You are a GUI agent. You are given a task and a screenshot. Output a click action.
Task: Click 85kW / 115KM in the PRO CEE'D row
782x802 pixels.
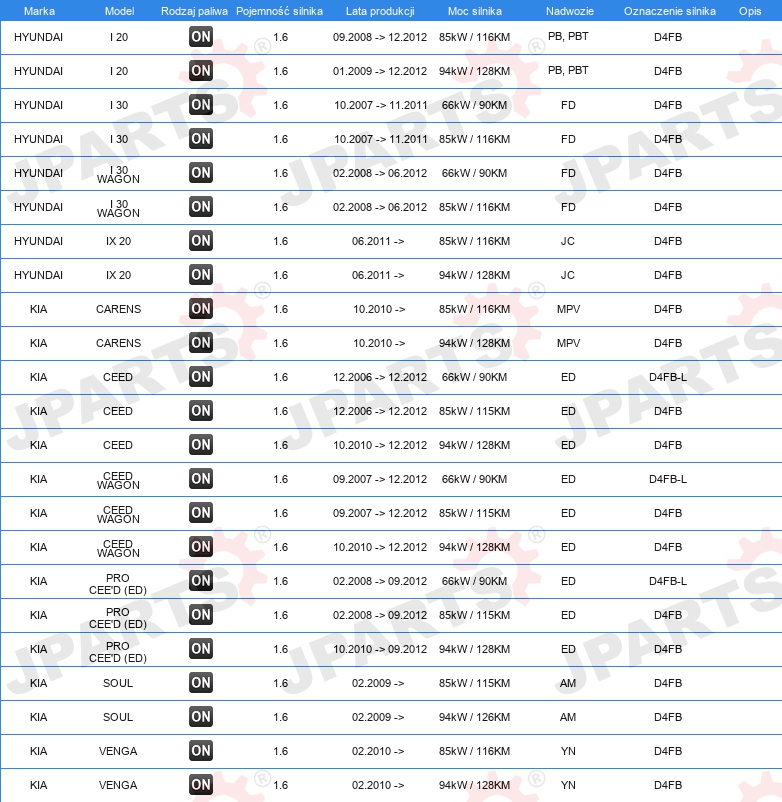tap(474, 615)
